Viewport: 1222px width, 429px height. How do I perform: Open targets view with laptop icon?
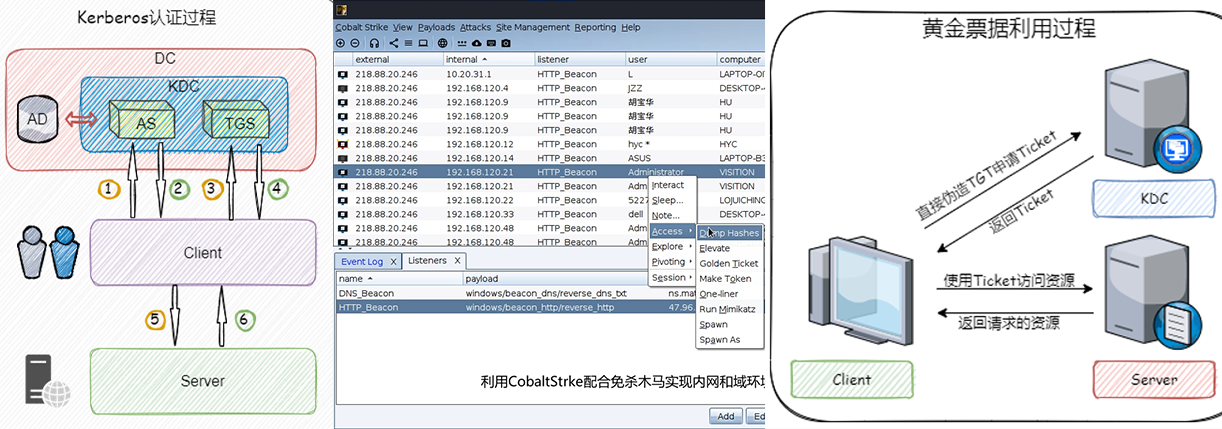pos(423,43)
